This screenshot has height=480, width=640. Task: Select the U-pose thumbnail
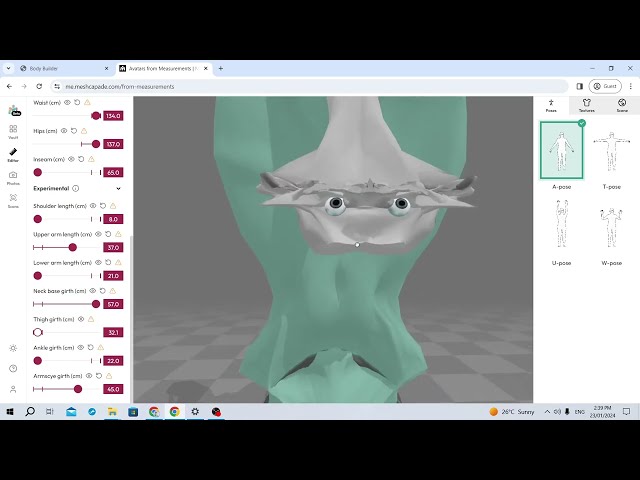click(562, 224)
